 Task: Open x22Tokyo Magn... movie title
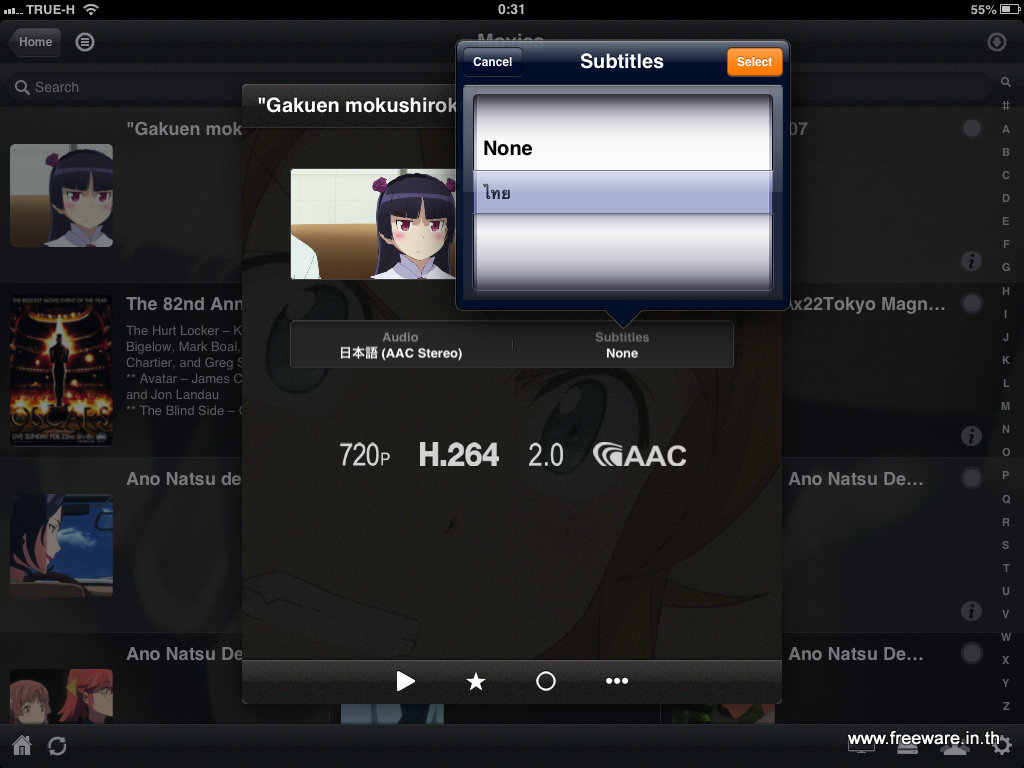click(867, 304)
